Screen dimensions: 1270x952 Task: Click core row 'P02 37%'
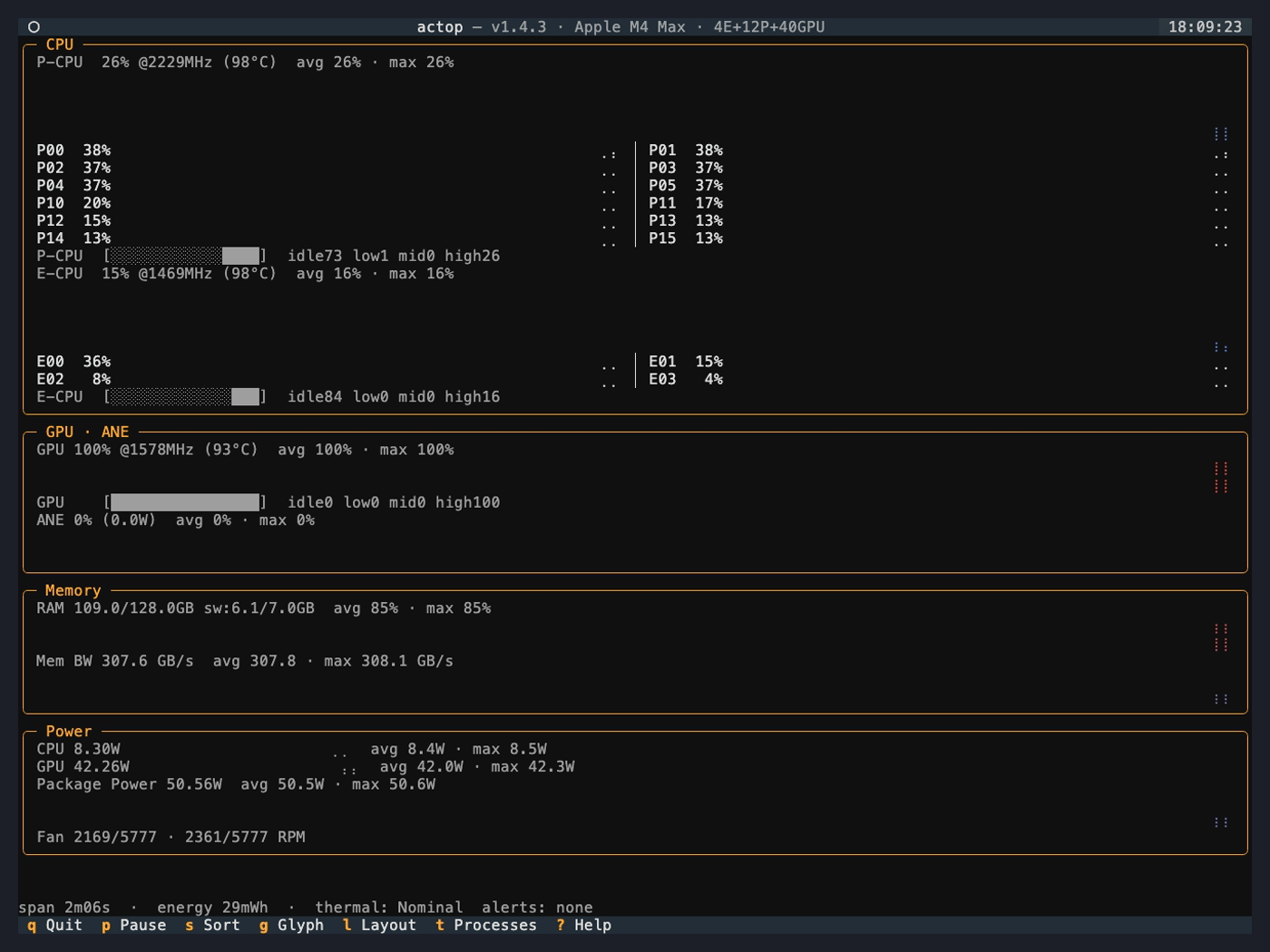[x=73, y=168]
